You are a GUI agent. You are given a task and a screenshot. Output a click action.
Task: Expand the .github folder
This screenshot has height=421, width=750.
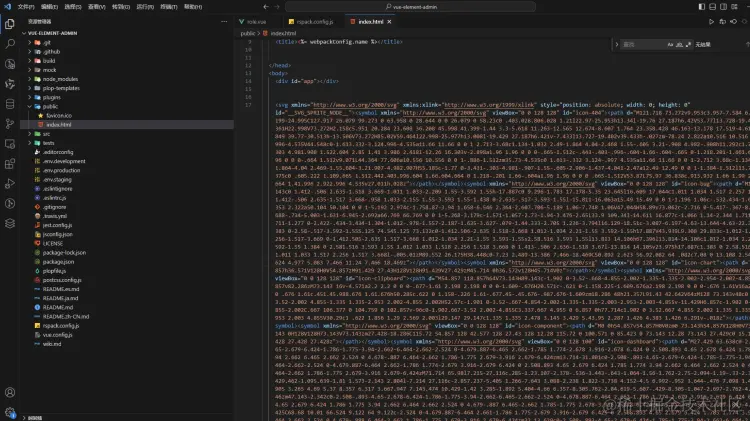127,52
